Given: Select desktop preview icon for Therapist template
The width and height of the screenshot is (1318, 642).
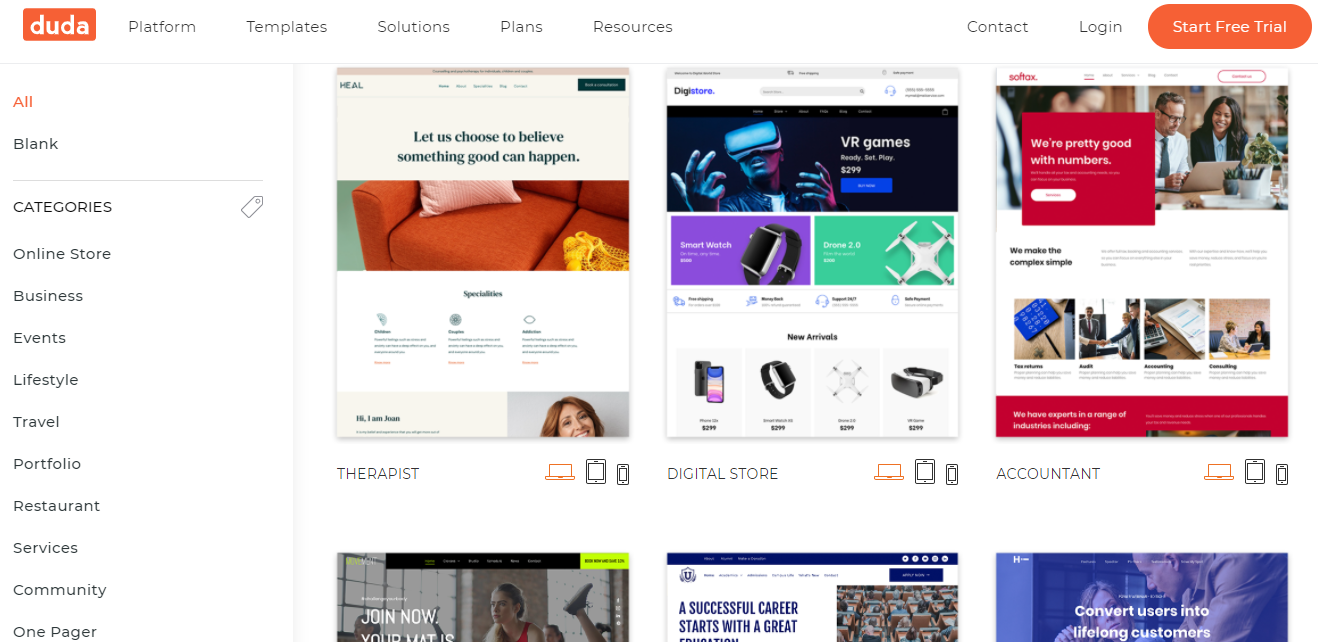Looking at the screenshot, I should click(560, 473).
